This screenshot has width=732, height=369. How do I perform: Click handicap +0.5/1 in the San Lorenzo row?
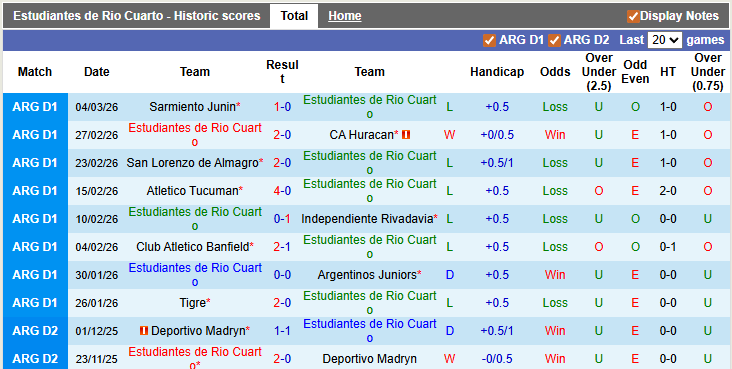click(x=497, y=163)
